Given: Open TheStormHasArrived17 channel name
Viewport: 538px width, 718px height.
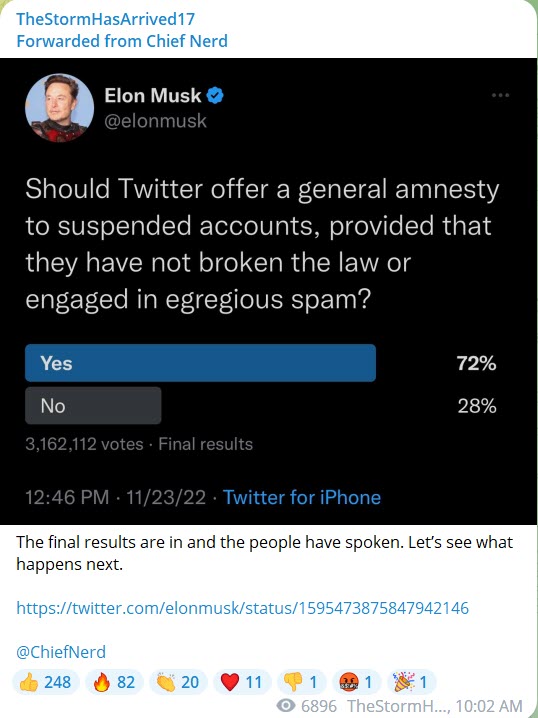Looking at the screenshot, I should [106, 19].
